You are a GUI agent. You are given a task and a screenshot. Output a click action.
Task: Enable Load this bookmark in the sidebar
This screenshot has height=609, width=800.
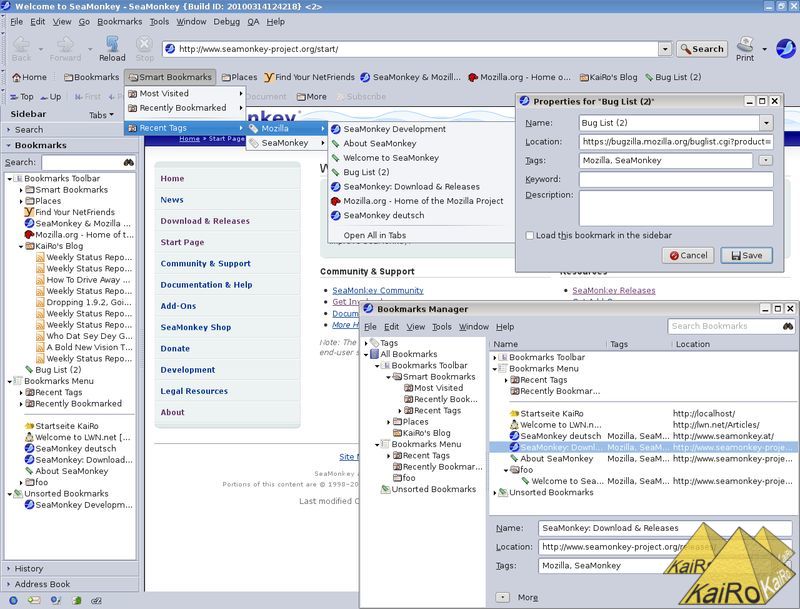(530, 236)
